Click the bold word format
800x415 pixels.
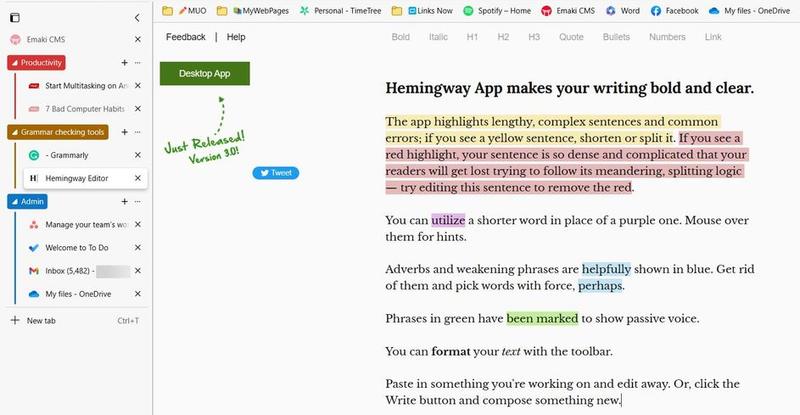(x=451, y=351)
